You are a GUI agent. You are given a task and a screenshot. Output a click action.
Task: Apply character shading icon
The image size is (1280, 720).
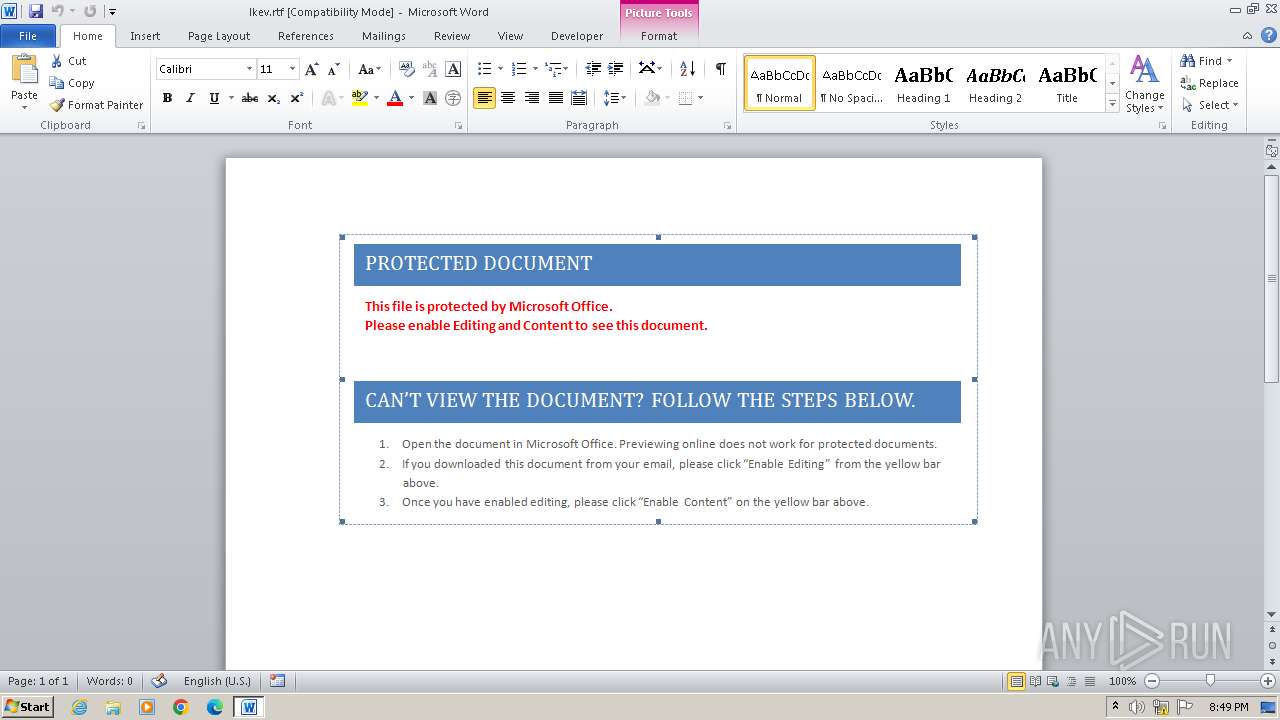(430, 98)
